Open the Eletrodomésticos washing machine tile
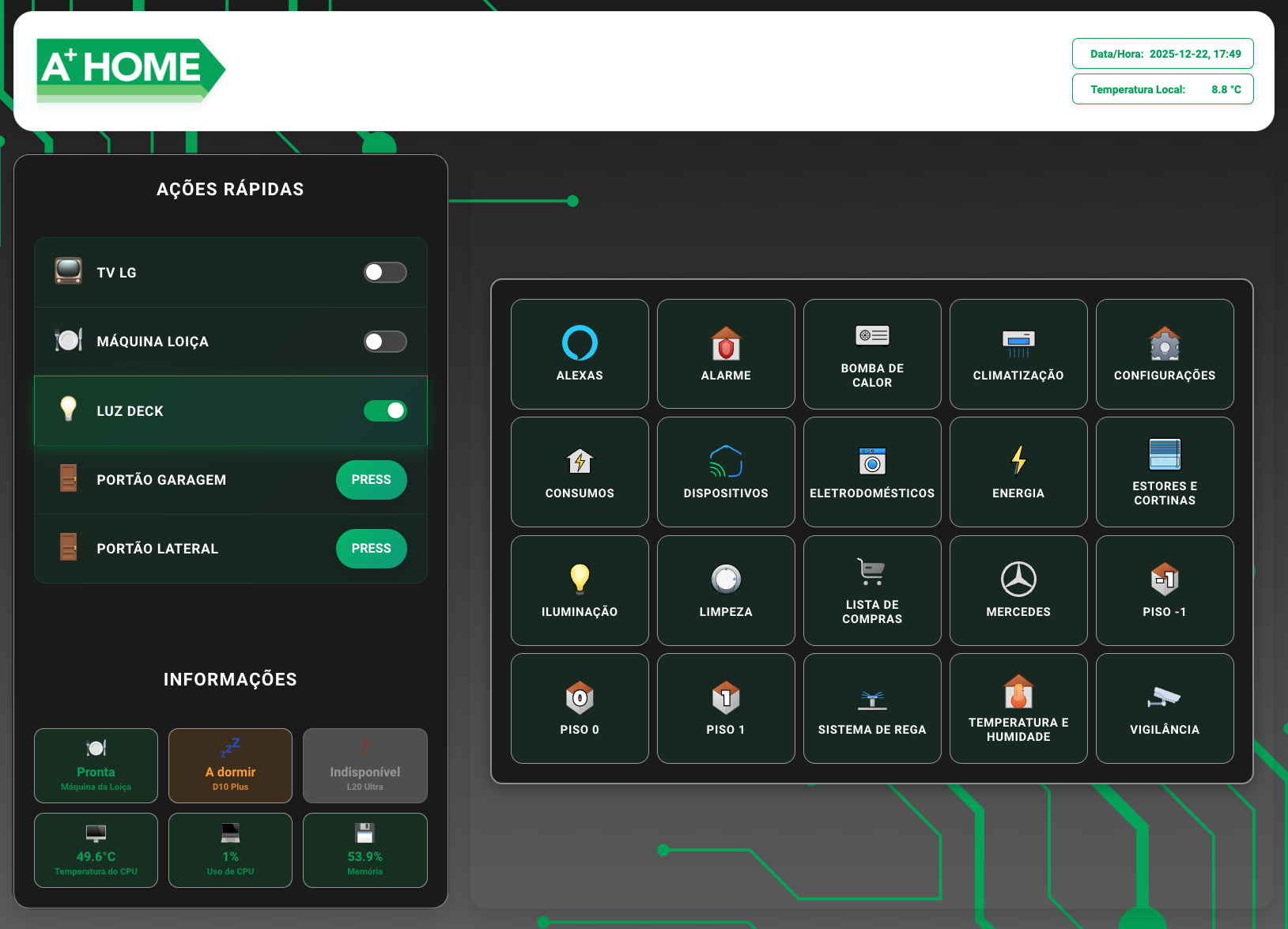 872,471
